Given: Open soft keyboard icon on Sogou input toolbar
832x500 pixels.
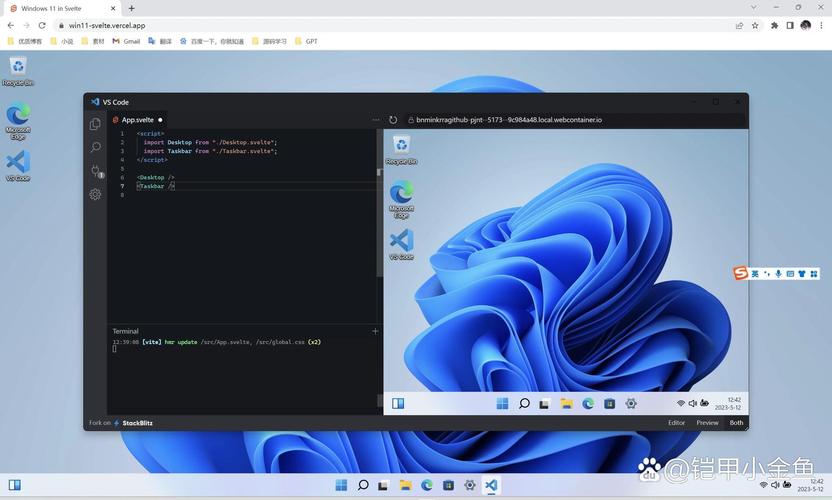Looking at the screenshot, I should 790,274.
